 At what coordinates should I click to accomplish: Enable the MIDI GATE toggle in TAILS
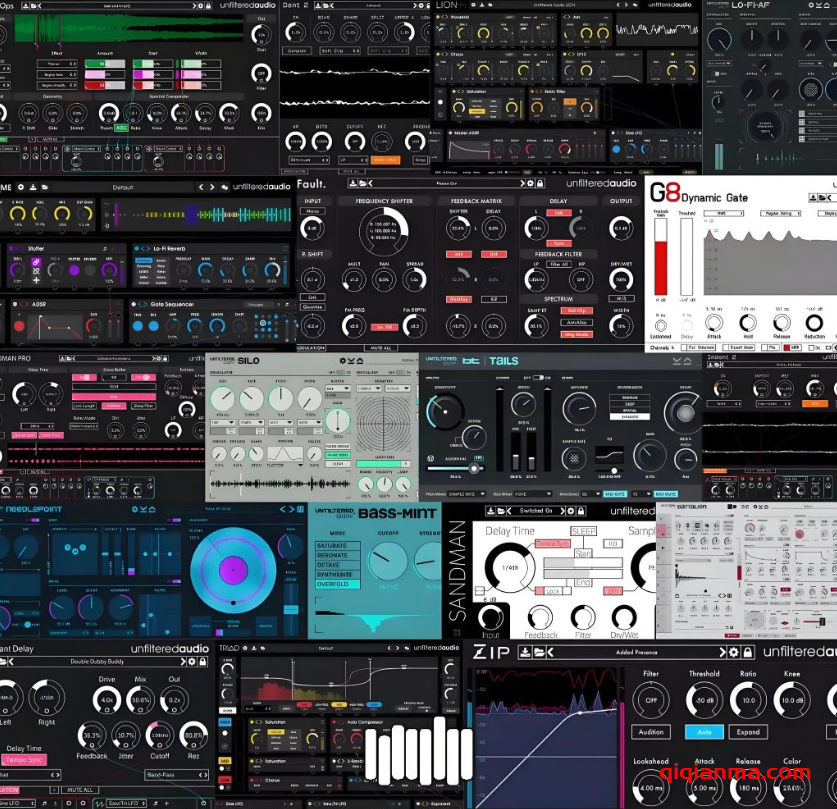click(615, 494)
